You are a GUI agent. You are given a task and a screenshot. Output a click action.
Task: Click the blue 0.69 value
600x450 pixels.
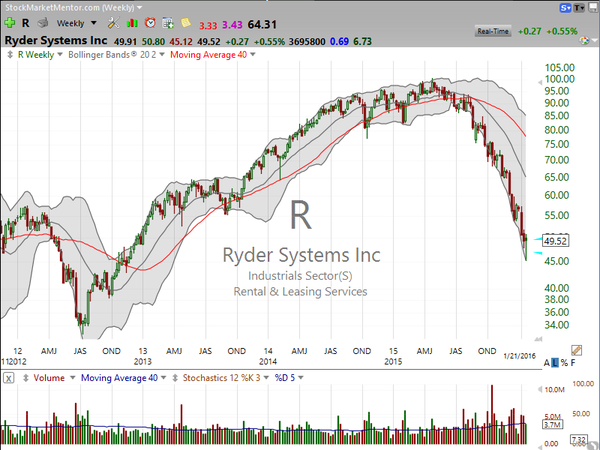[339, 41]
